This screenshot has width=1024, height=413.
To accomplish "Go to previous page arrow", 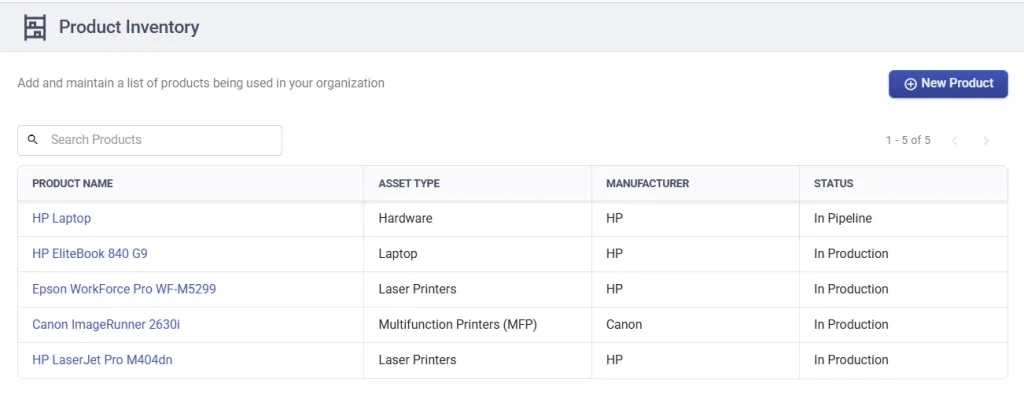I will click(x=955, y=140).
